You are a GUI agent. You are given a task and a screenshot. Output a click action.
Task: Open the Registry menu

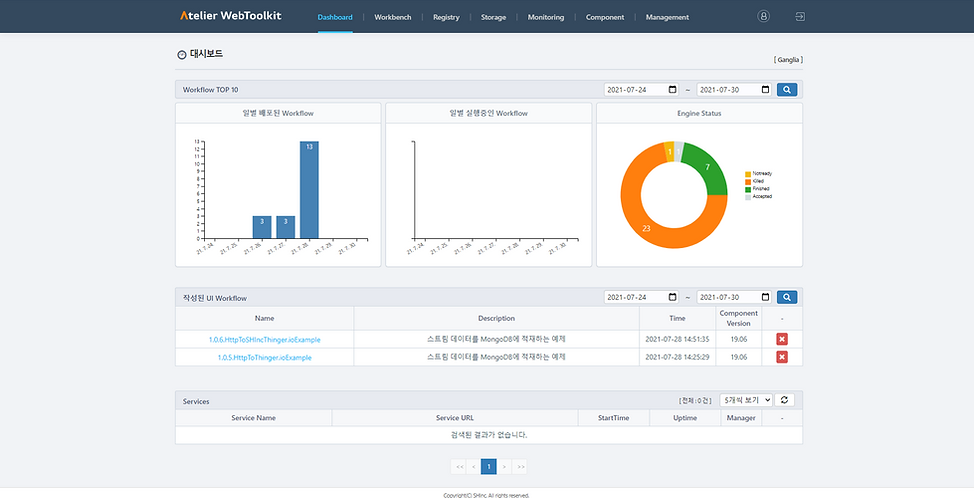click(446, 17)
